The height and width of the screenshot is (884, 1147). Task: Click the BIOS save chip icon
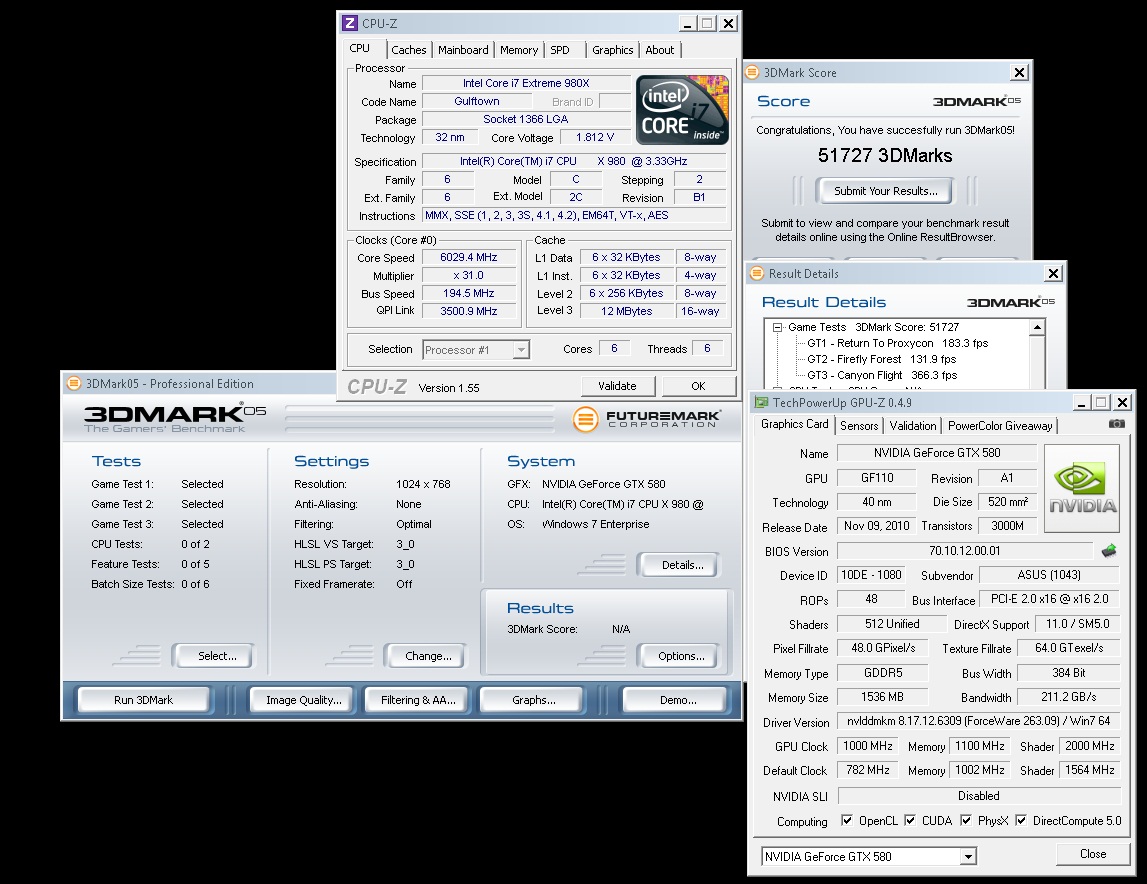pos(1109,551)
